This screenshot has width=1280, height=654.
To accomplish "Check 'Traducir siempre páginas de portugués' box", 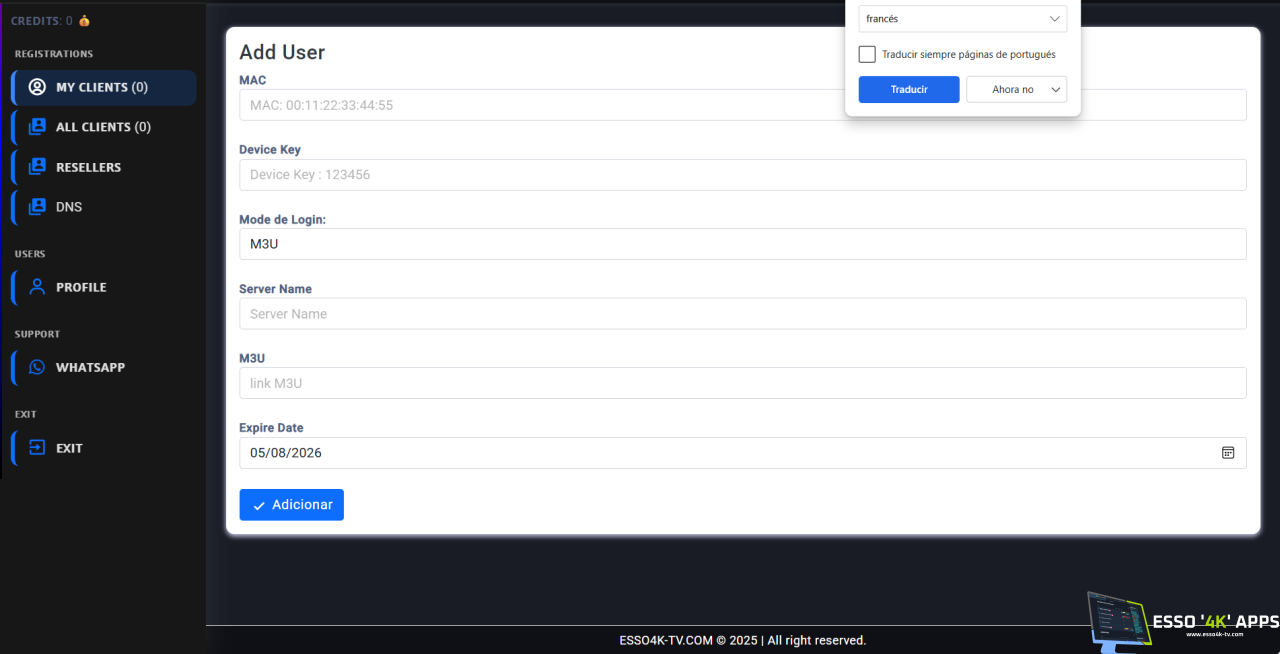I will (x=867, y=55).
